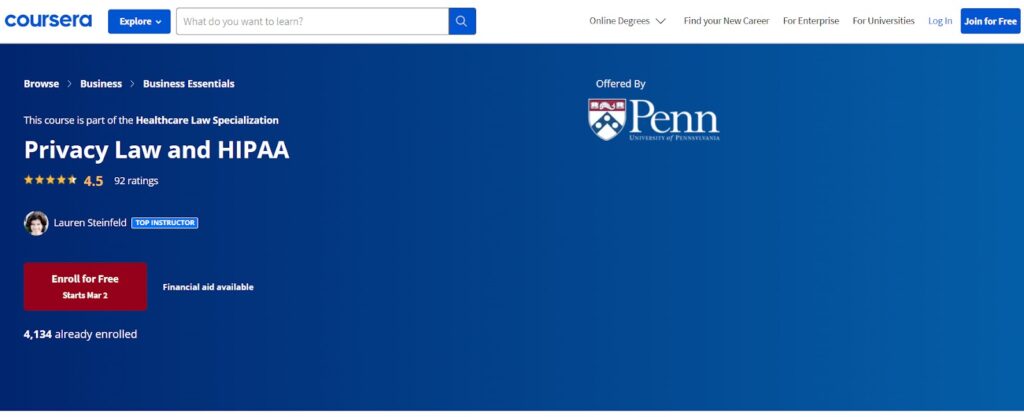Click Lauren Steinfeld's profile photo
Image resolution: width=1024 pixels, height=417 pixels.
point(36,223)
